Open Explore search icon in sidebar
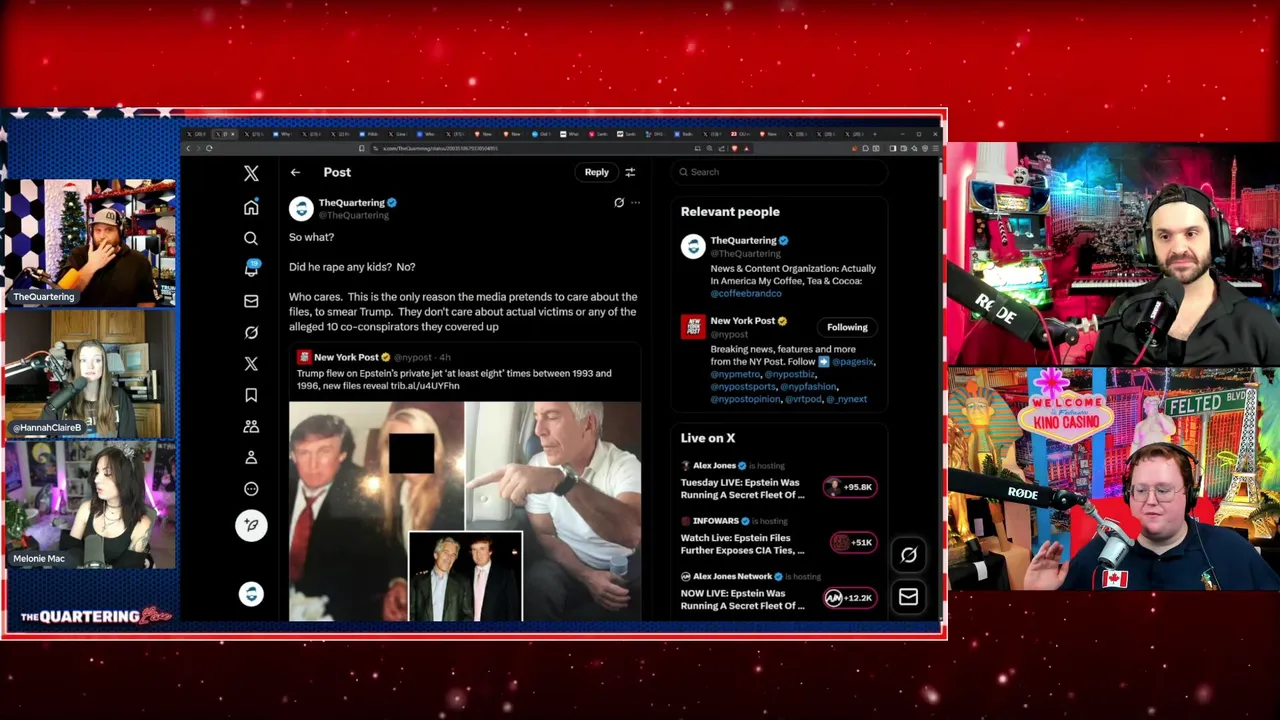This screenshot has width=1280, height=720. (x=251, y=238)
